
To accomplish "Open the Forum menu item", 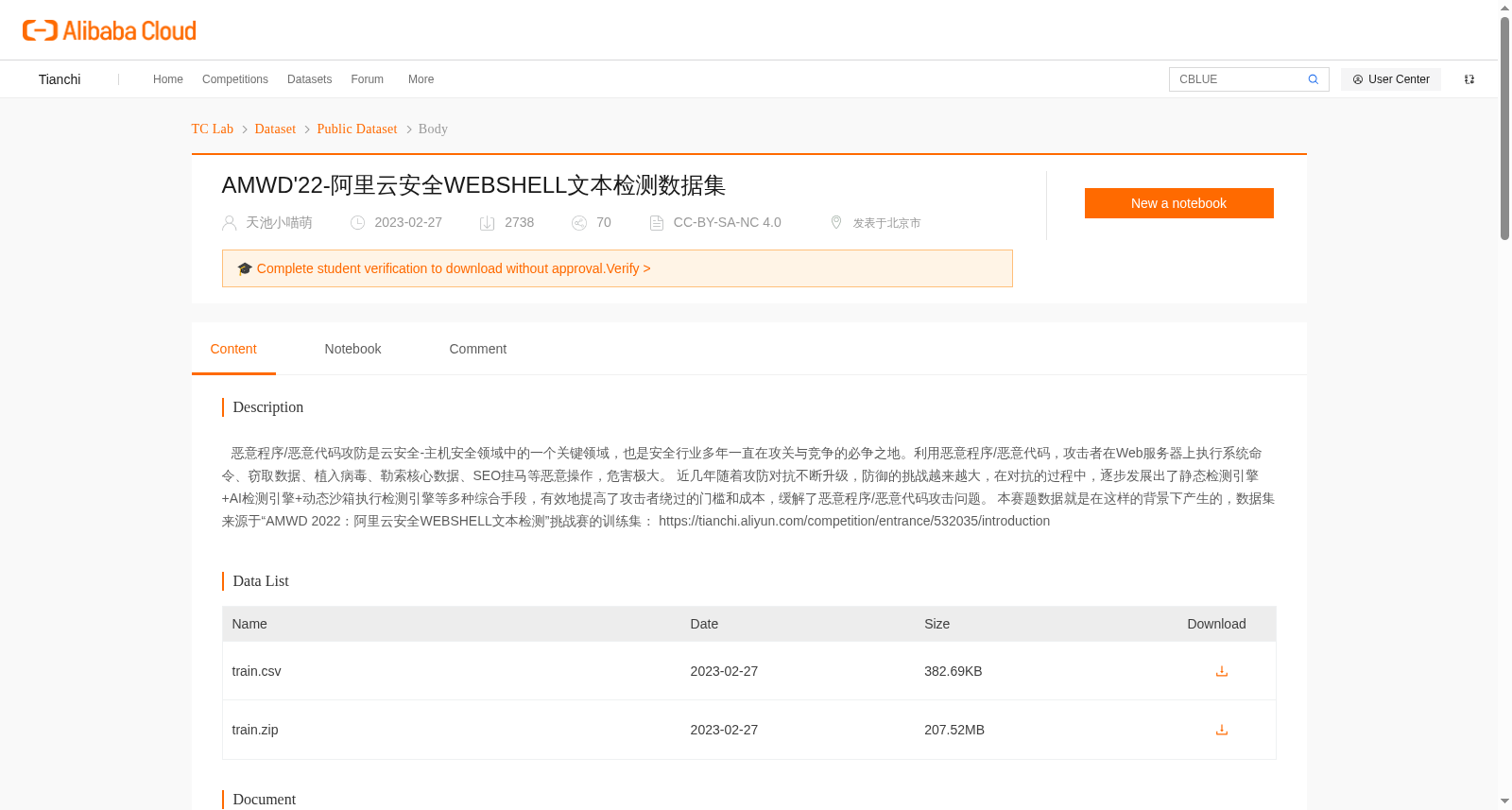I will coord(367,79).
